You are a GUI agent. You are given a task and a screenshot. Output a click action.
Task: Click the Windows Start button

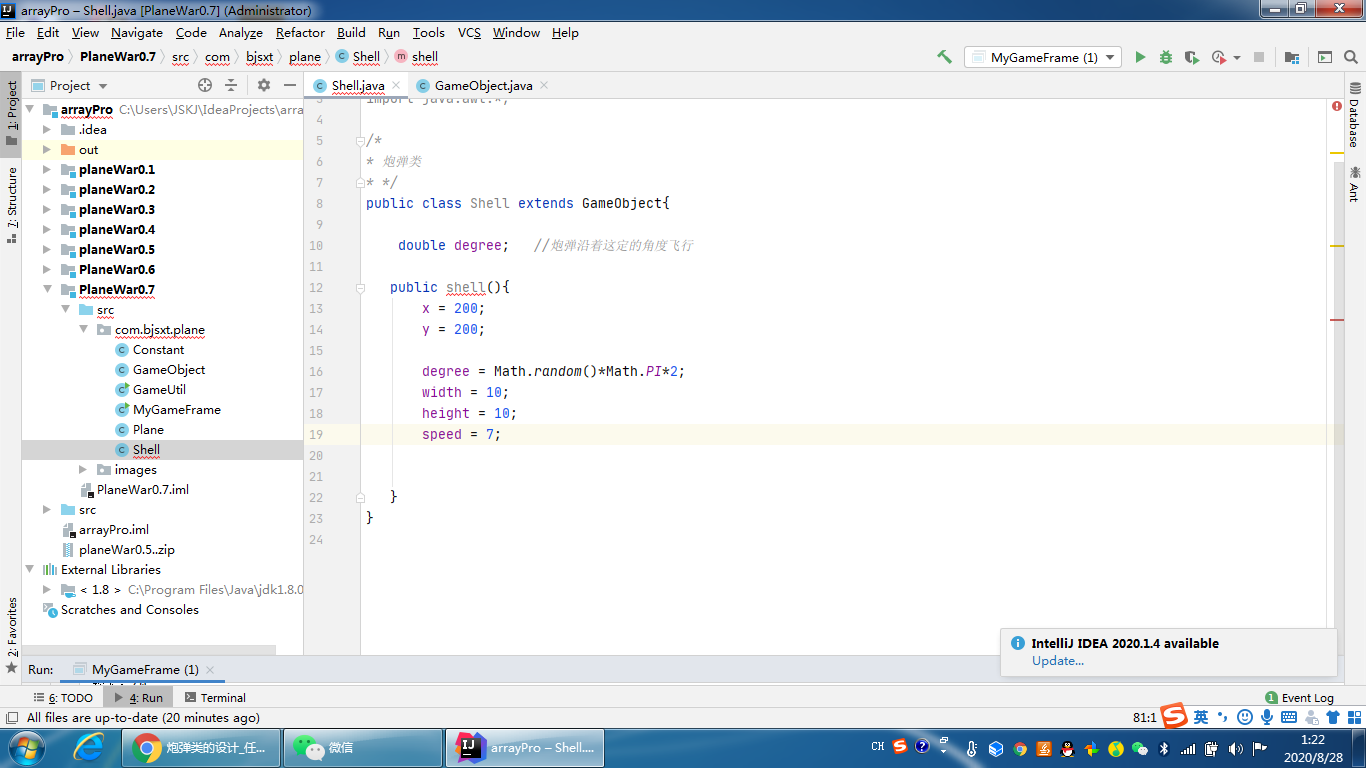(x=26, y=747)
